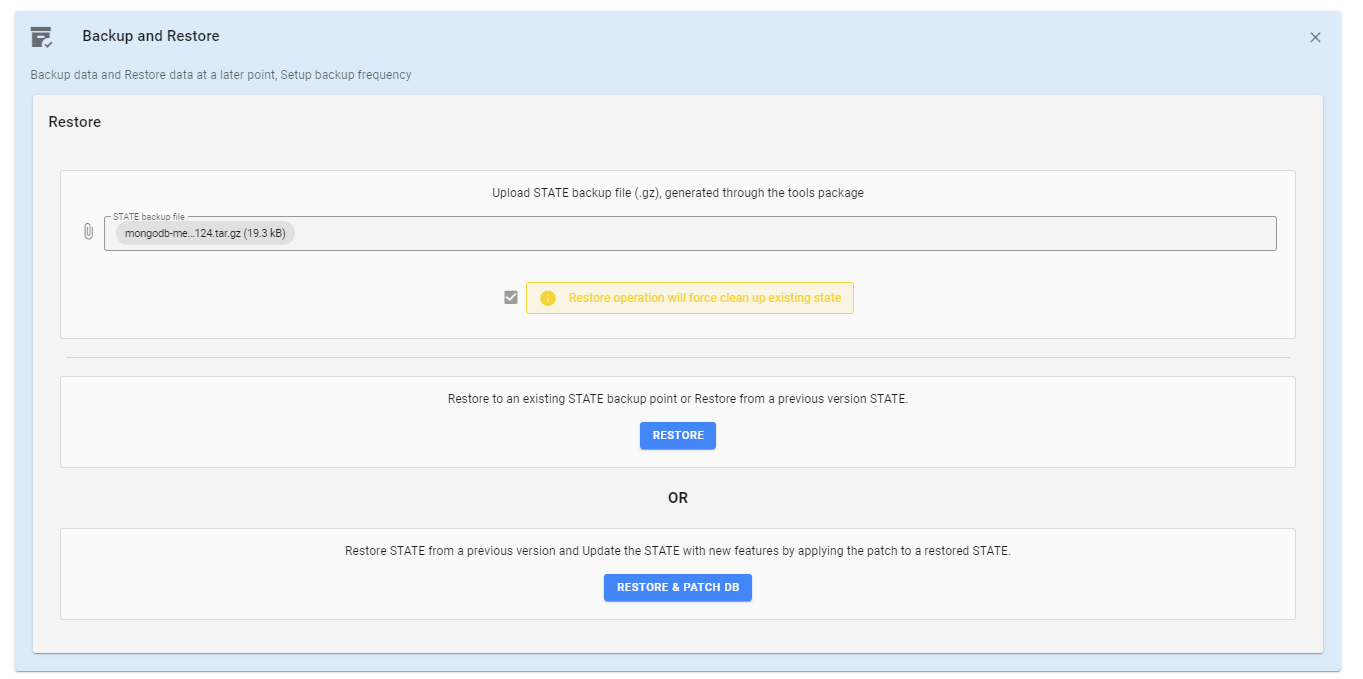Click the paperclip attach file icon
1363x679 pixels.
tap(88, 232)
